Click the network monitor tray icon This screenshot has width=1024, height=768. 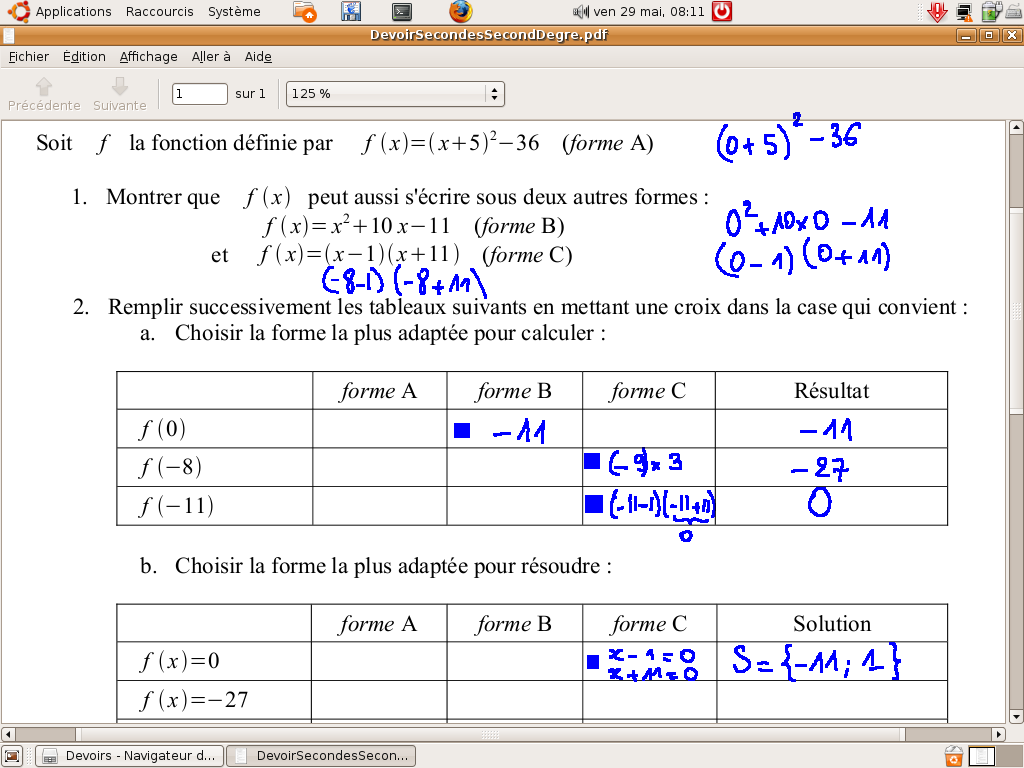tap(964, 12)
